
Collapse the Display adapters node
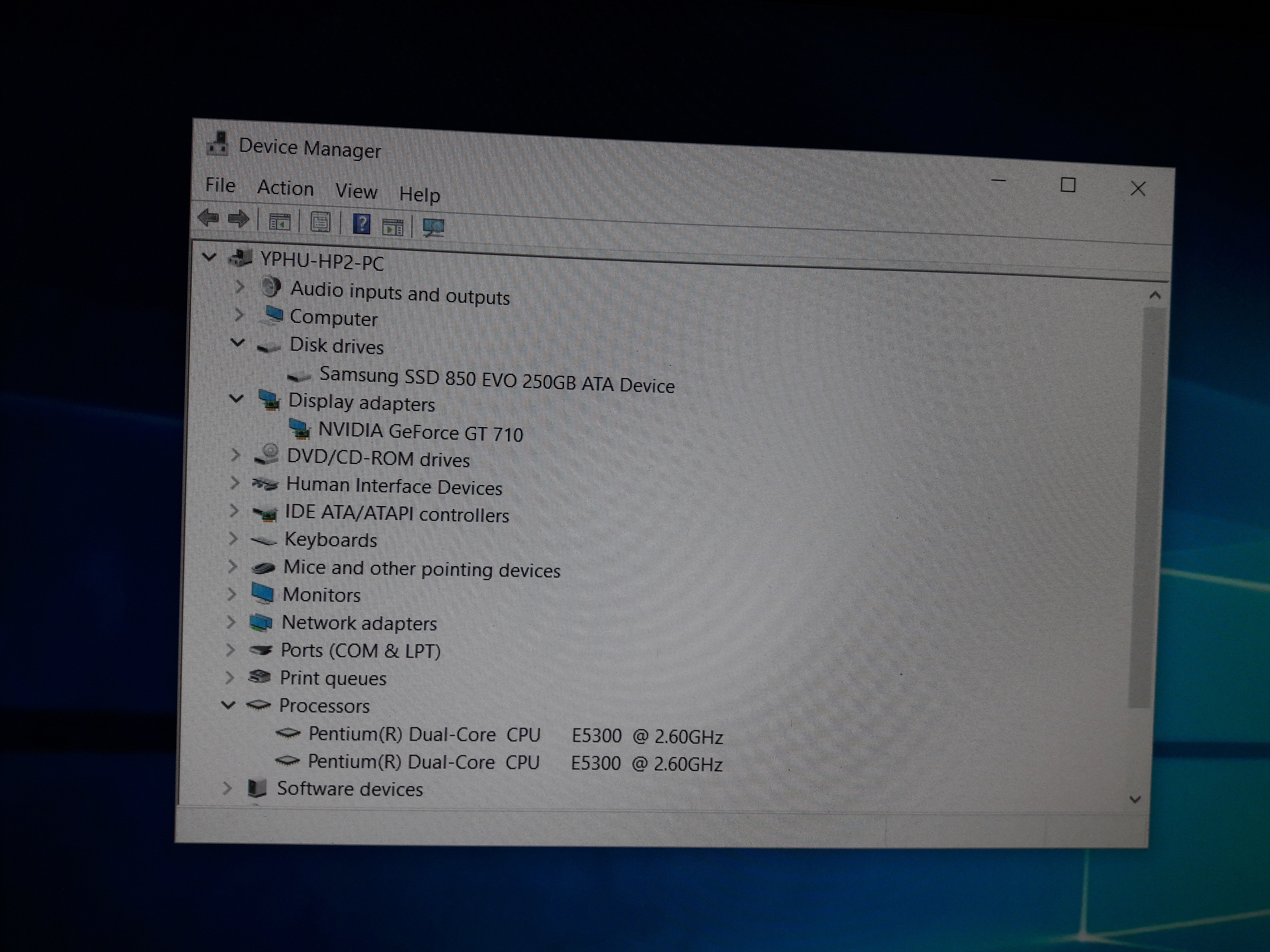(237, 398)
